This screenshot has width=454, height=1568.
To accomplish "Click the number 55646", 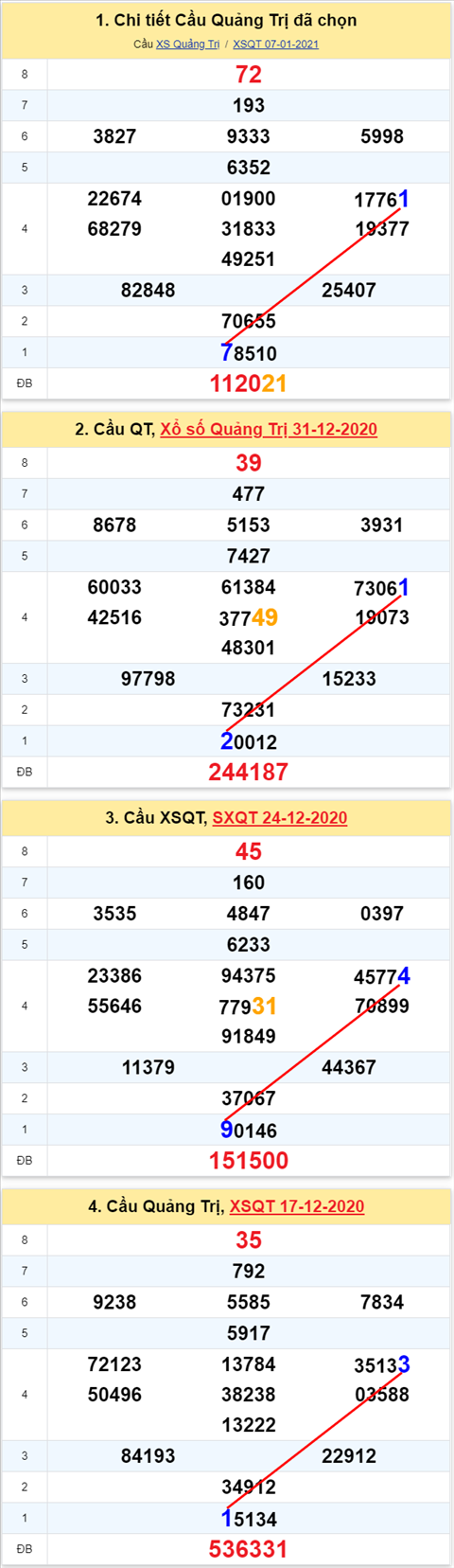I will coord(114,1006).
